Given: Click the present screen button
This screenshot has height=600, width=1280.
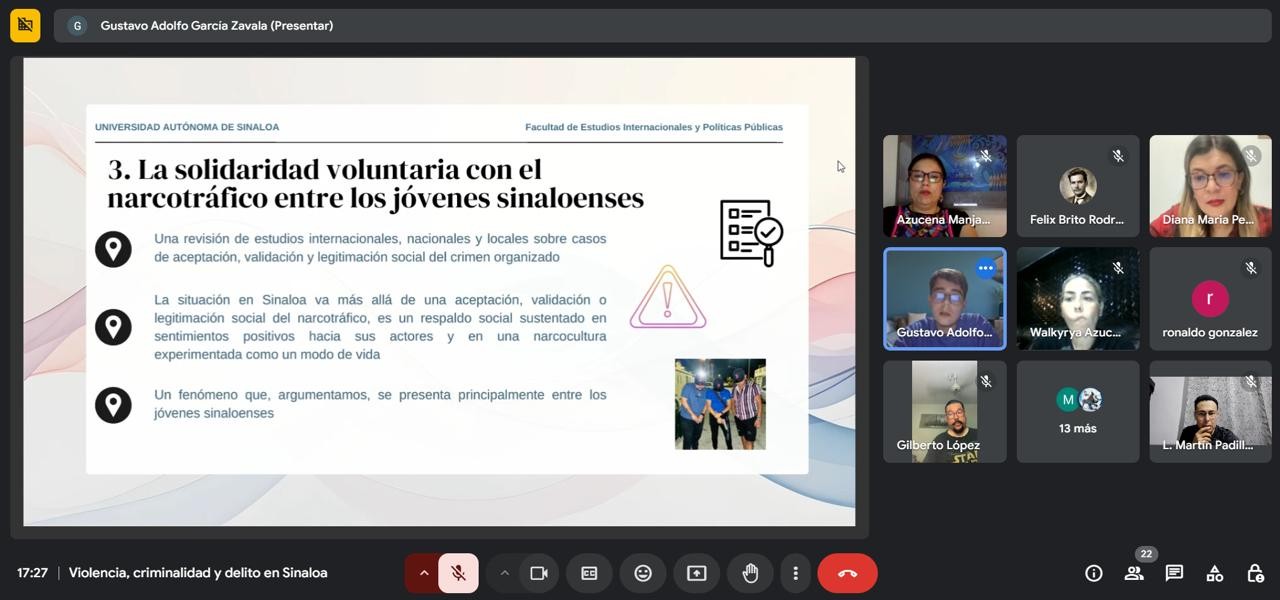Looking at the screenshot, I should (696, 573).
